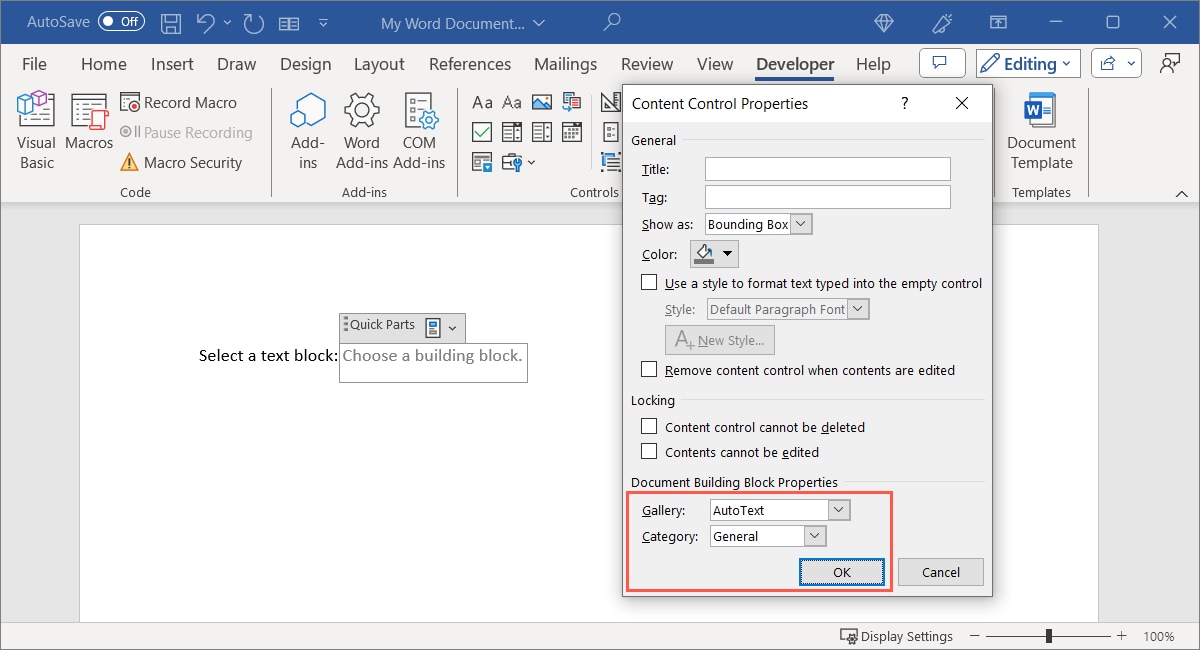Check 'Contents cannot be edited'
Screen dimensions: 1200x650
point(649,452)
